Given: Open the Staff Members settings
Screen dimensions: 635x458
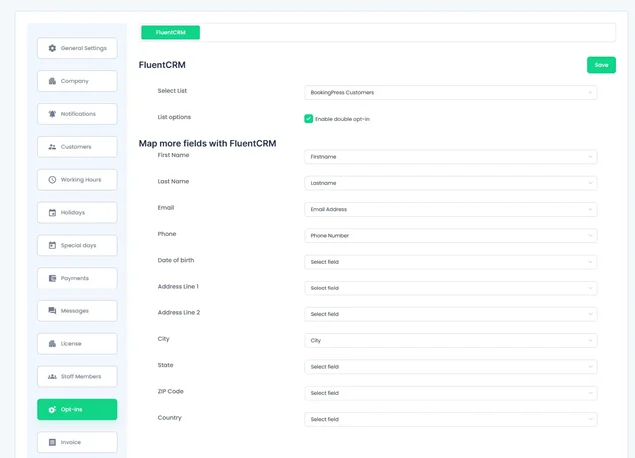Looking at the screenshot, I should [x=77, y=377].
